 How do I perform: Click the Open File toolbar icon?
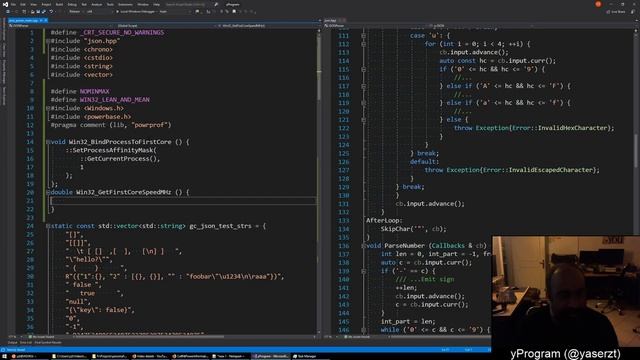(x=33, y=11)
